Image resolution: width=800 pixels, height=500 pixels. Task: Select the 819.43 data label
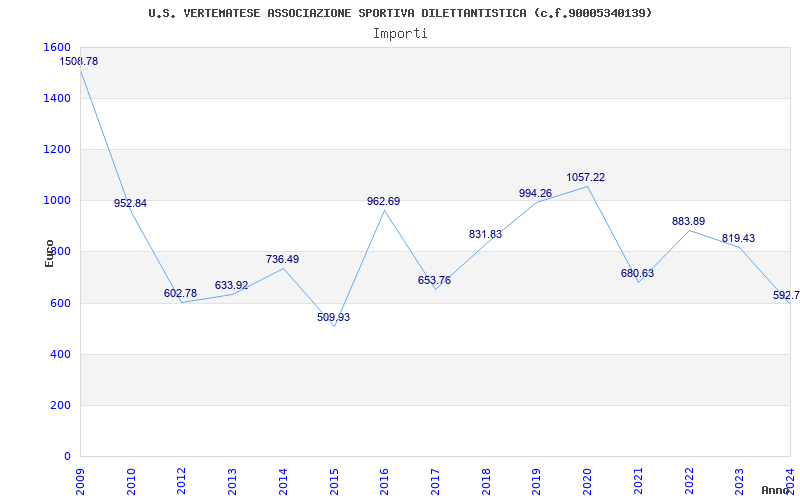738,238
